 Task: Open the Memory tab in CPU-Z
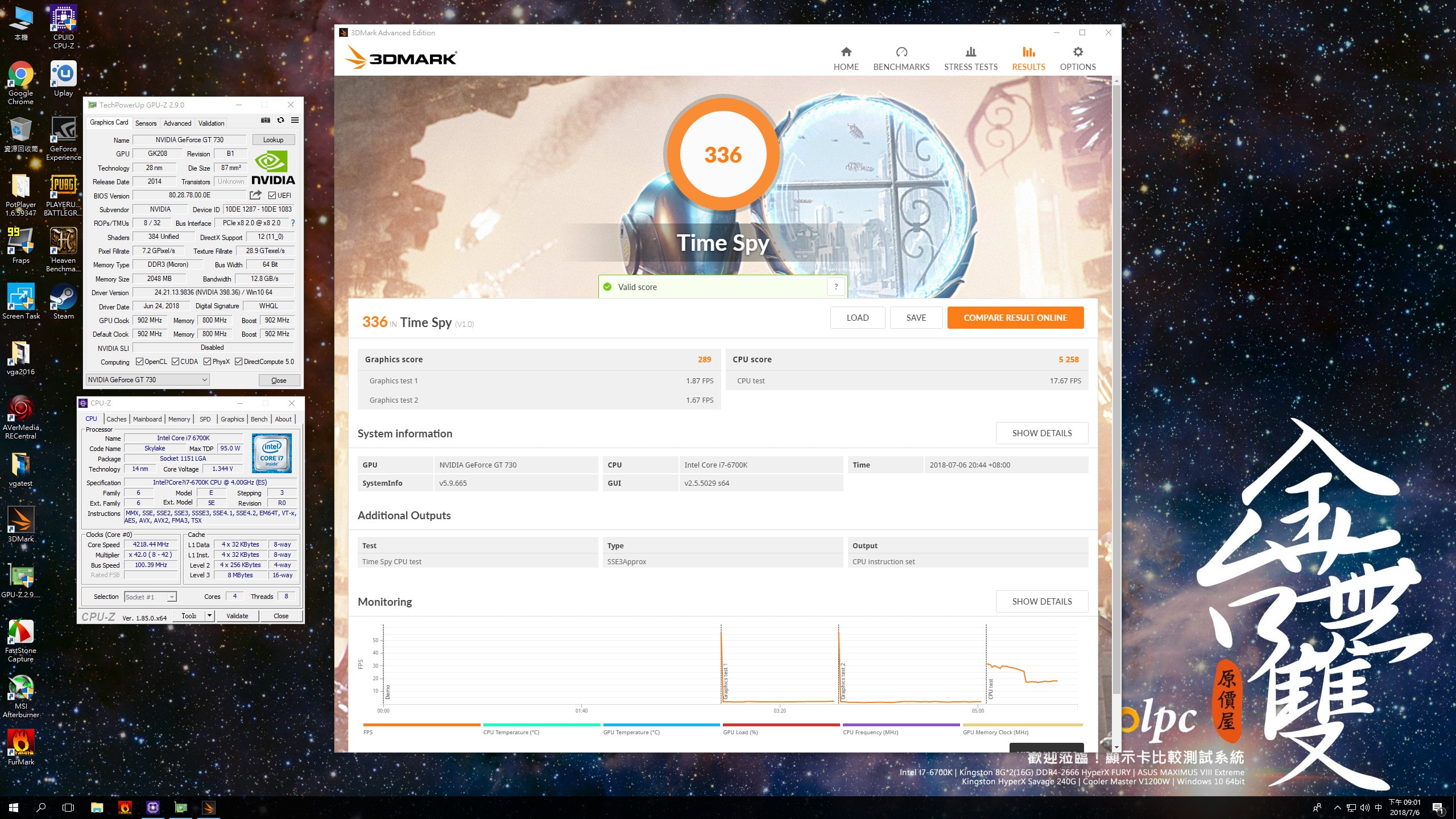point(179,419)
